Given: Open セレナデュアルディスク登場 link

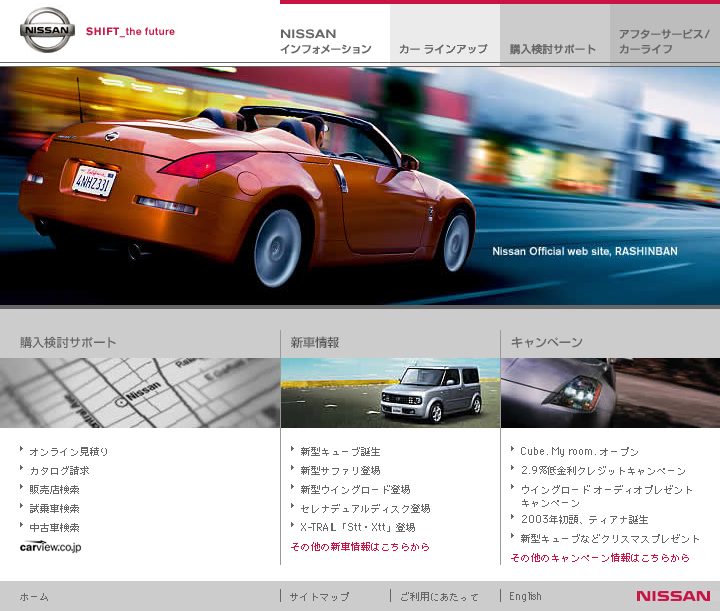Looking at the screenshot, I should point(365,508).
